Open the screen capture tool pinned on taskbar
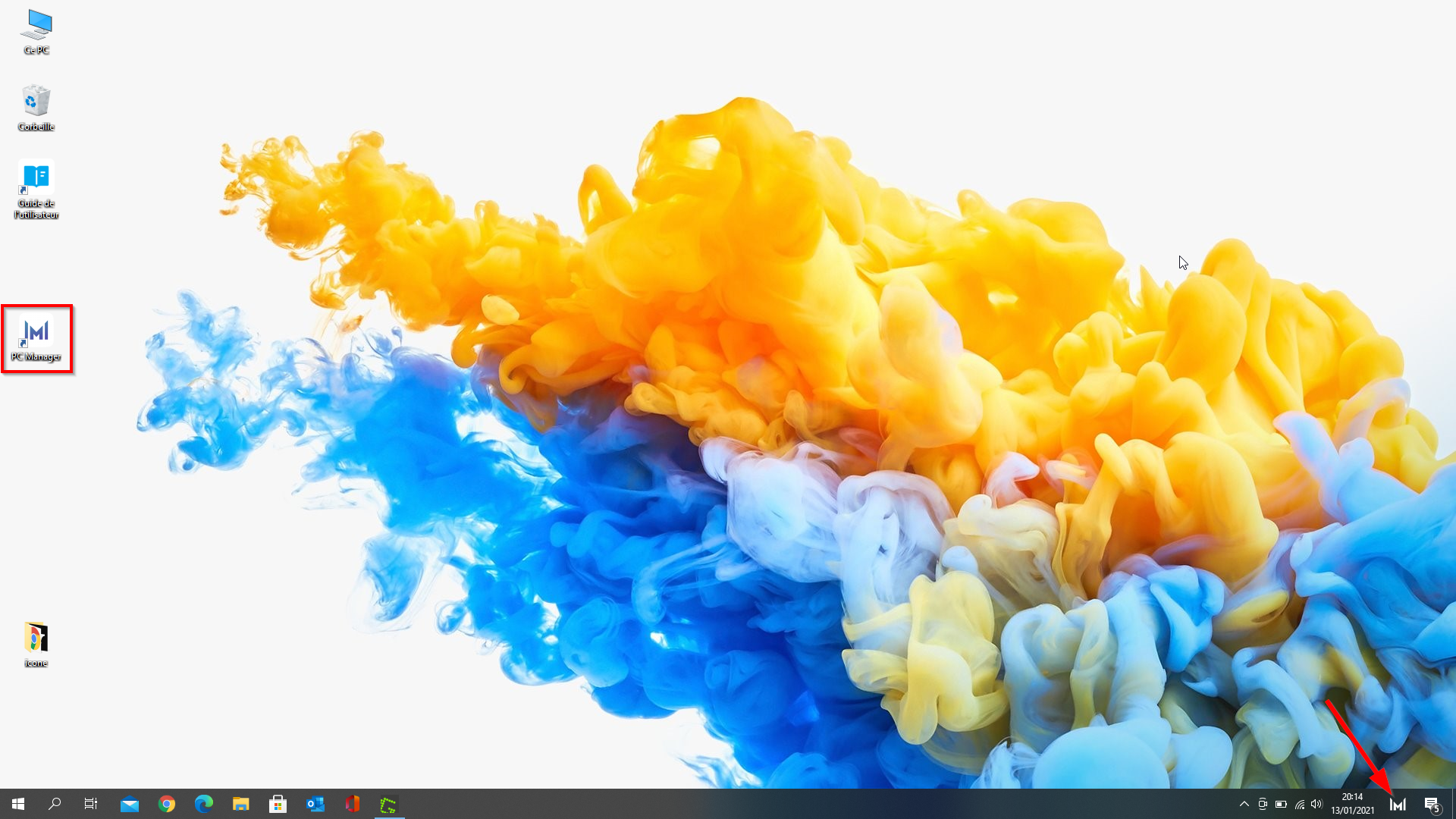Viewport: 1456px width, 819px height. pyautogui.click(x=389, y=803)
